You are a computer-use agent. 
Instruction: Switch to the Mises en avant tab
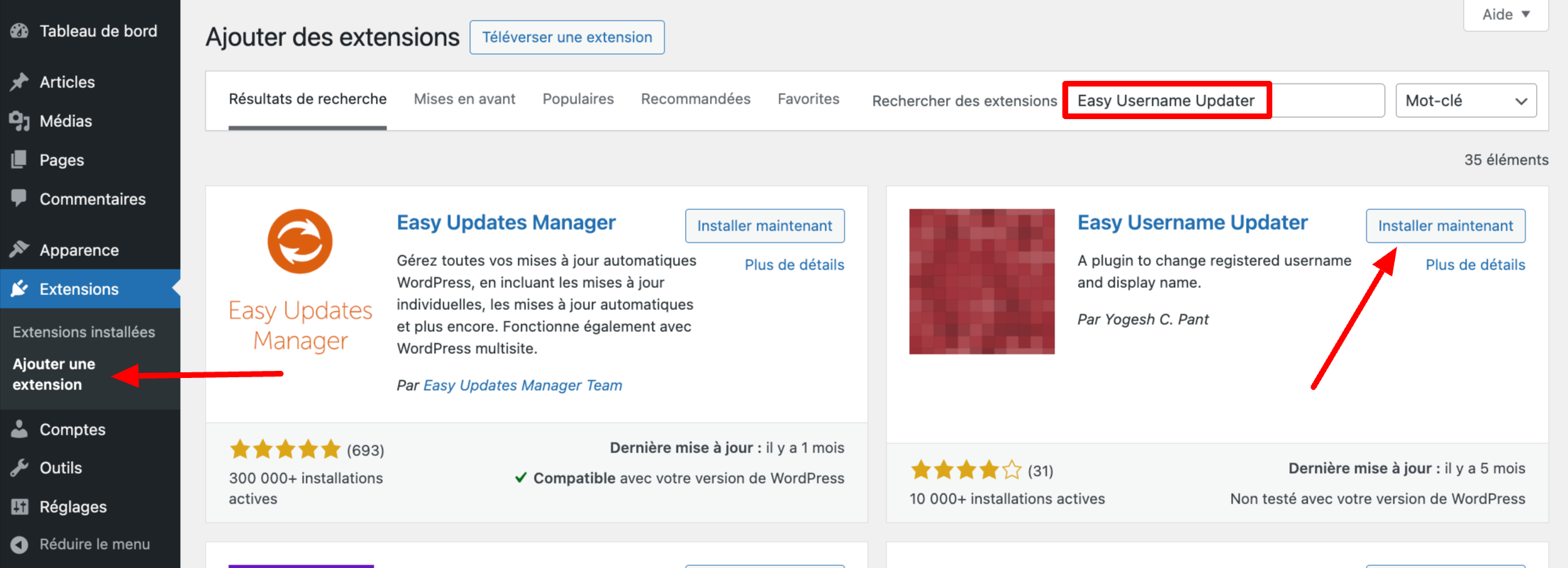[x=465, y=99]
